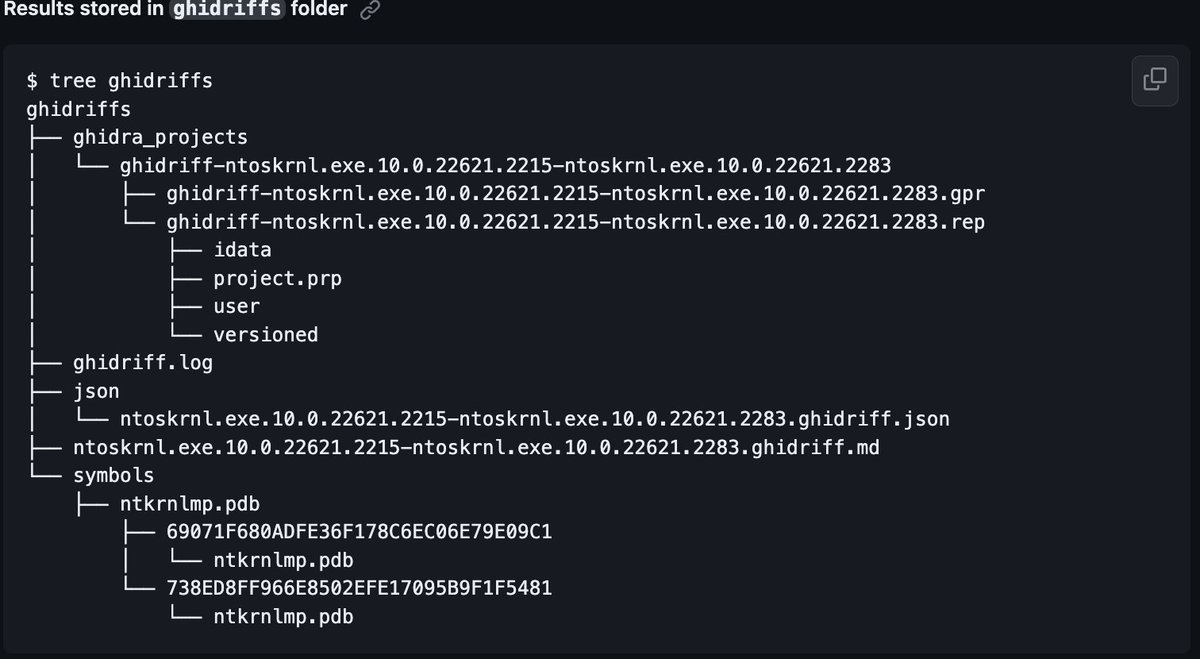Select the user folder entry

click(236, 307)
